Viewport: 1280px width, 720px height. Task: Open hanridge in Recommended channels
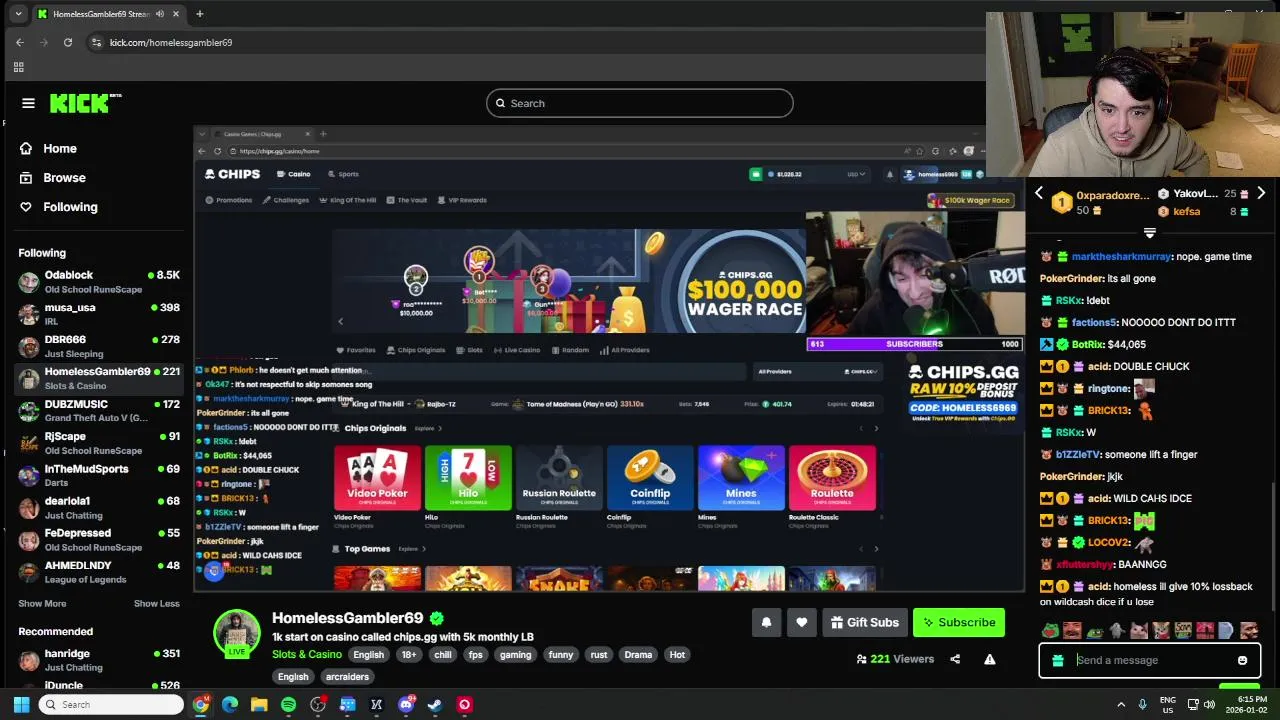(98, 660)
